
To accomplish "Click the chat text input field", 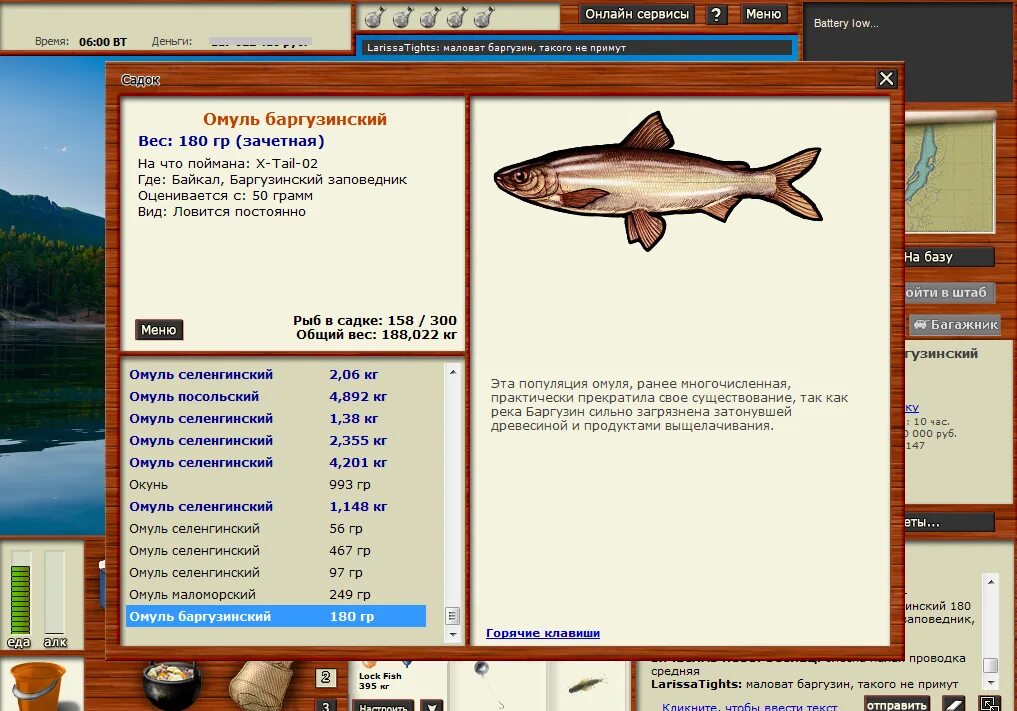I will click(749, 706).
